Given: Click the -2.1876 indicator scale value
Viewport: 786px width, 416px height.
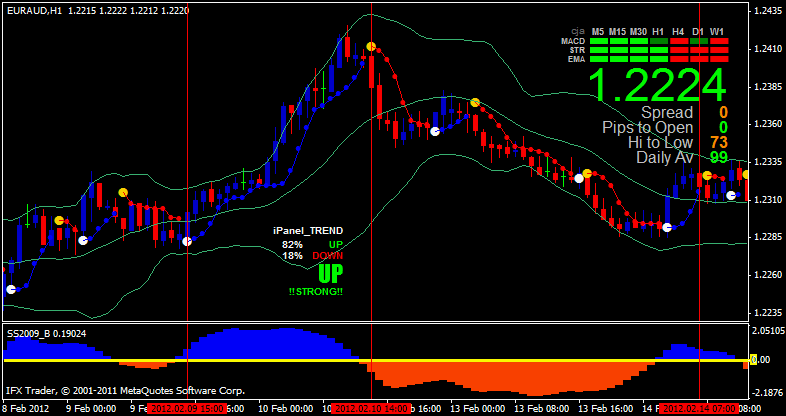Looking at the screenshot, I should [x=767, y=391].
